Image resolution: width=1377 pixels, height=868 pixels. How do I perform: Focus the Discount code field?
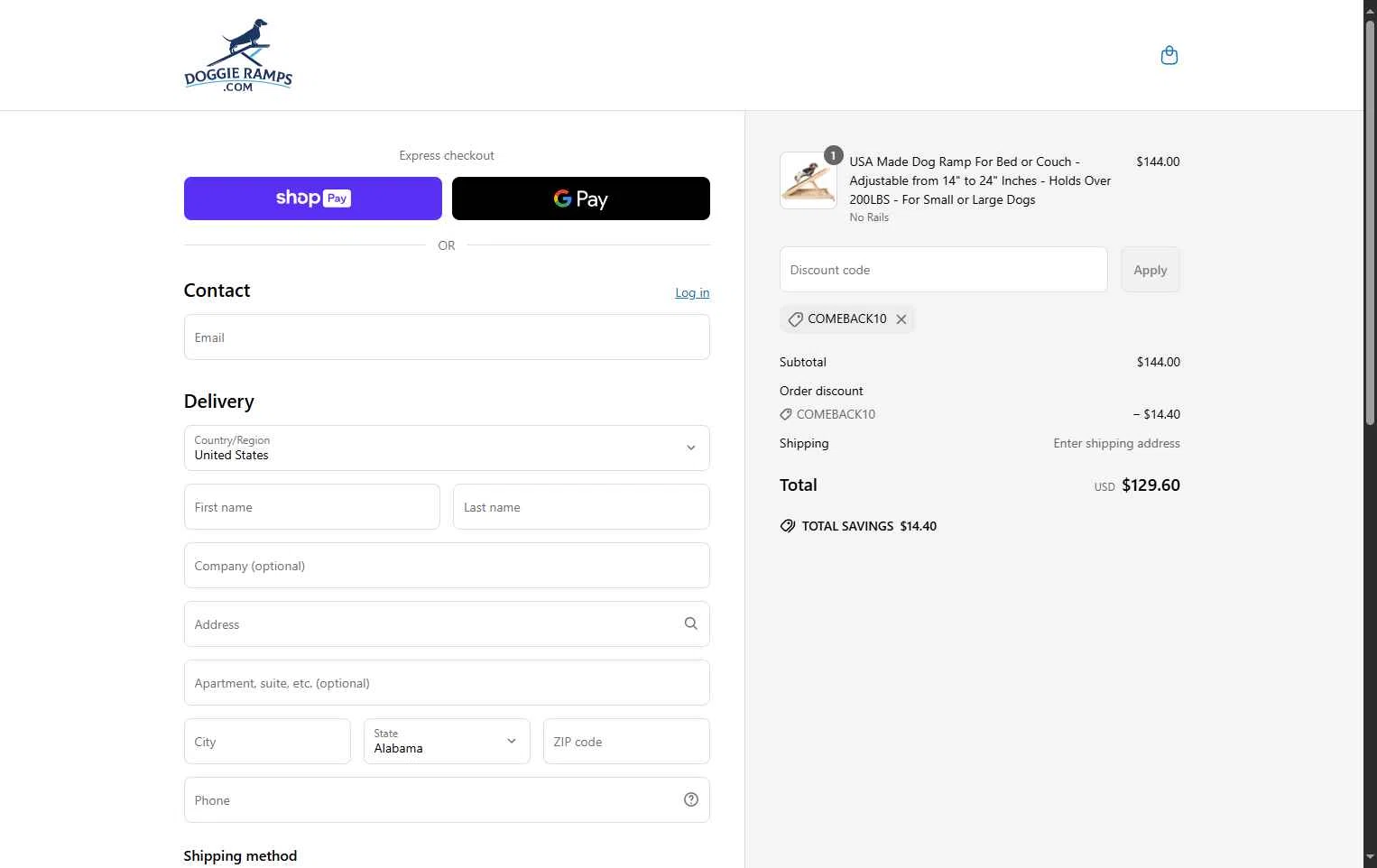click(x=943, y=270)
